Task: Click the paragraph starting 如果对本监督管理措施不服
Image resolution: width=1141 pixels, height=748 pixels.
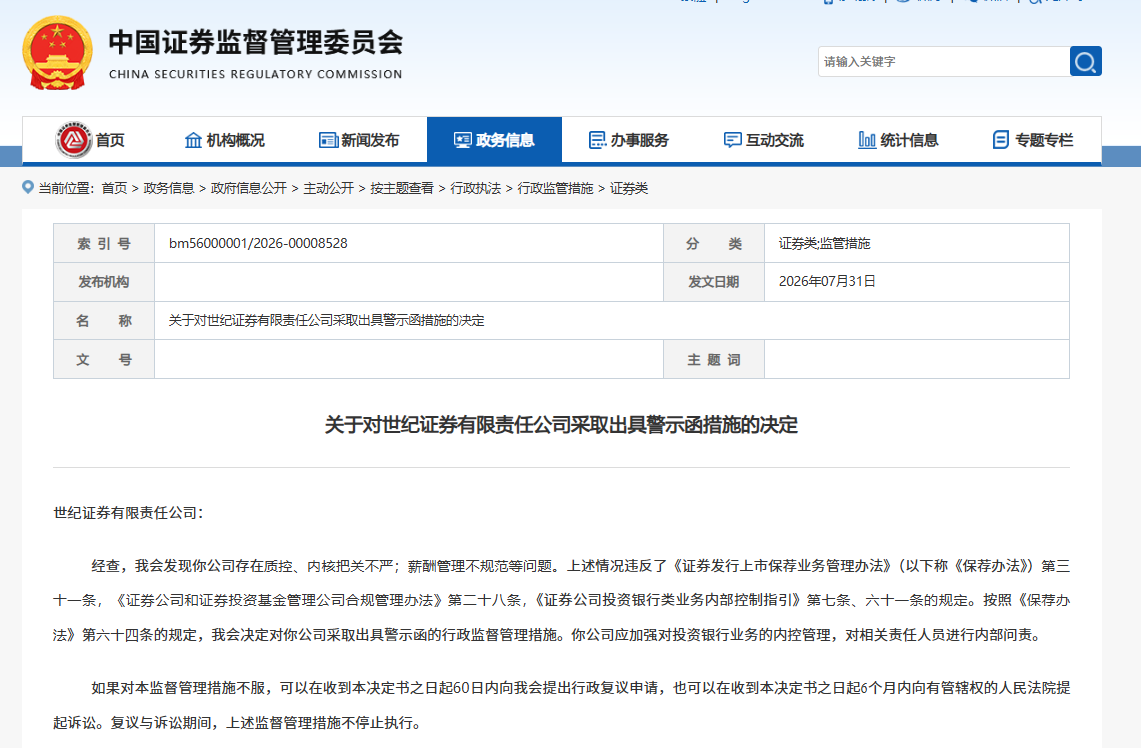Action: coord(561,705)
